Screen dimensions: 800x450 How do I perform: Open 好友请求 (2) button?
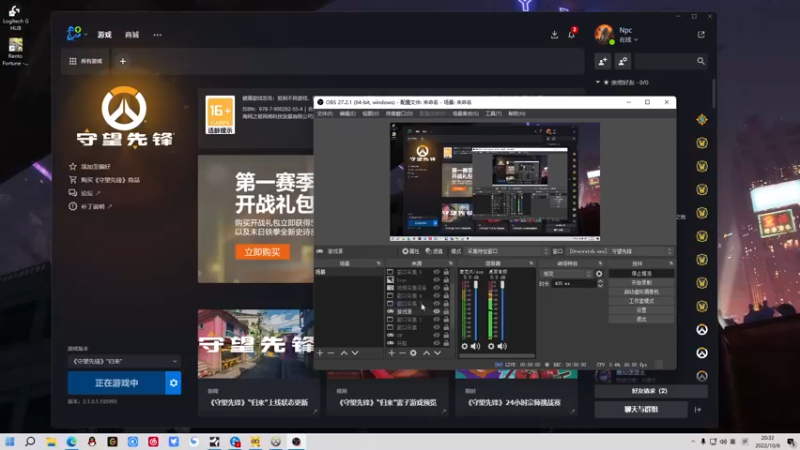(651, 391)
